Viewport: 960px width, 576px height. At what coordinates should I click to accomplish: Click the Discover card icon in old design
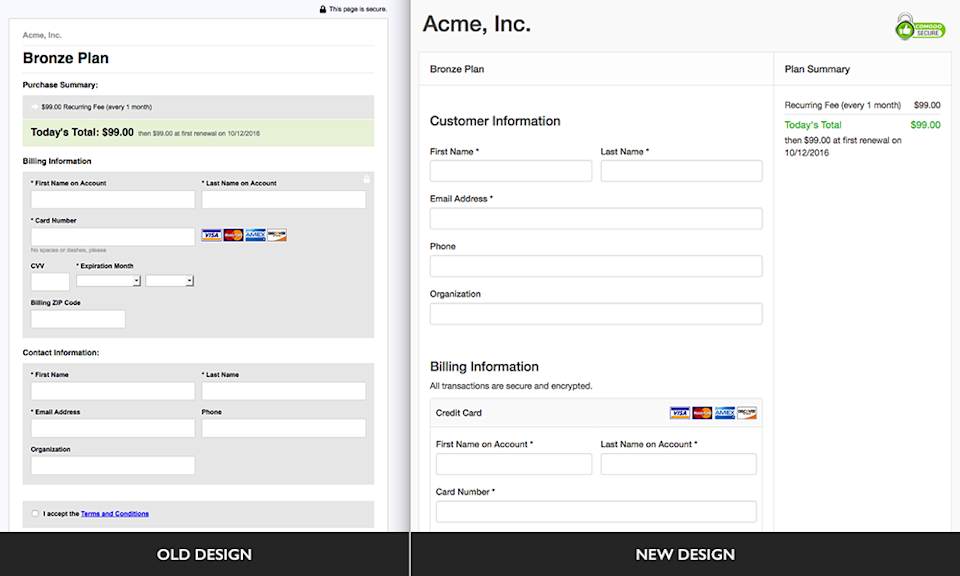[x=277, y=235]
